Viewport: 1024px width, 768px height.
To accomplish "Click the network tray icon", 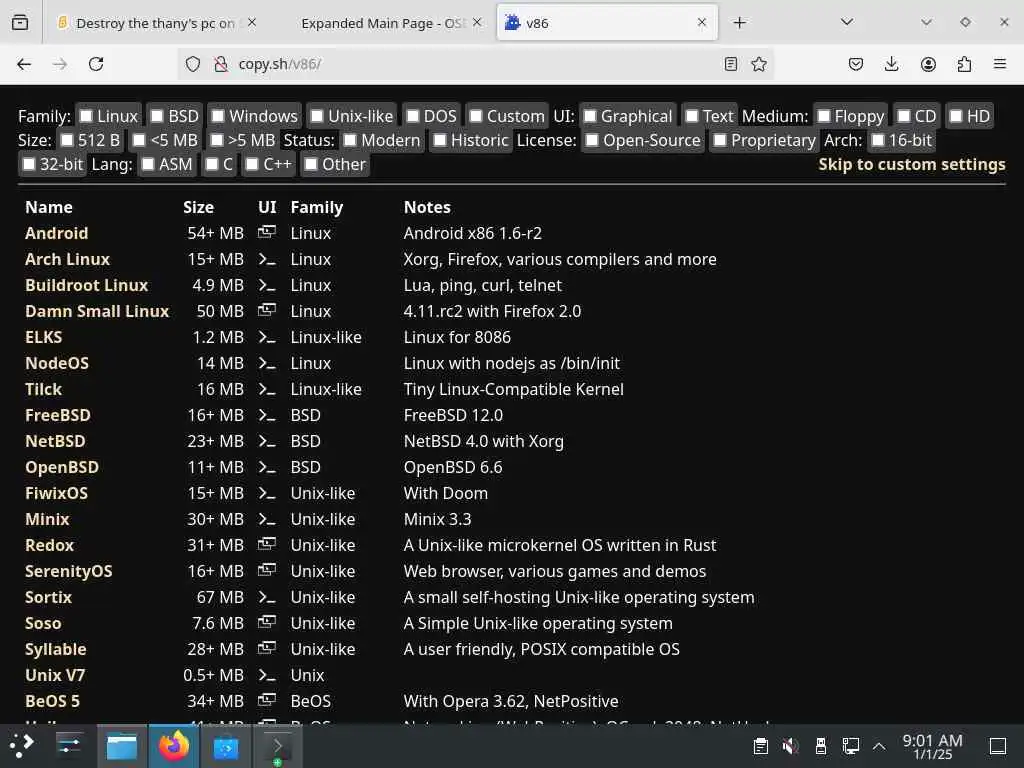I will pos(851,746).
